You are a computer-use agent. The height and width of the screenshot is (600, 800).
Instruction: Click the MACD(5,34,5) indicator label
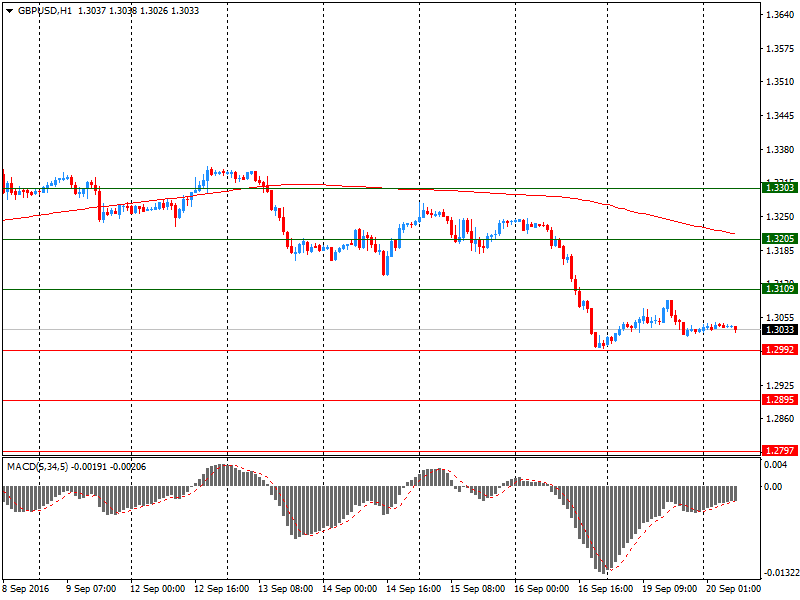(38, 467)
